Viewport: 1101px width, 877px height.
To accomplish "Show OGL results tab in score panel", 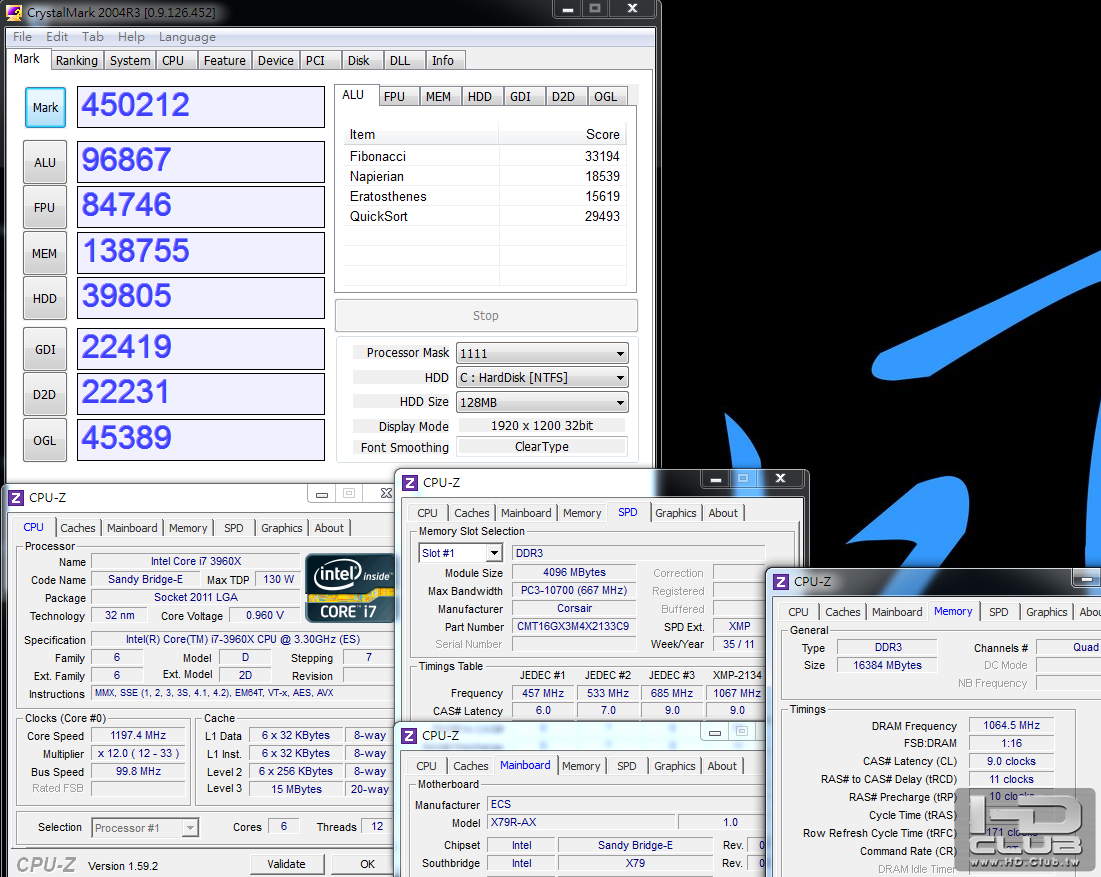I will [605, 96].
